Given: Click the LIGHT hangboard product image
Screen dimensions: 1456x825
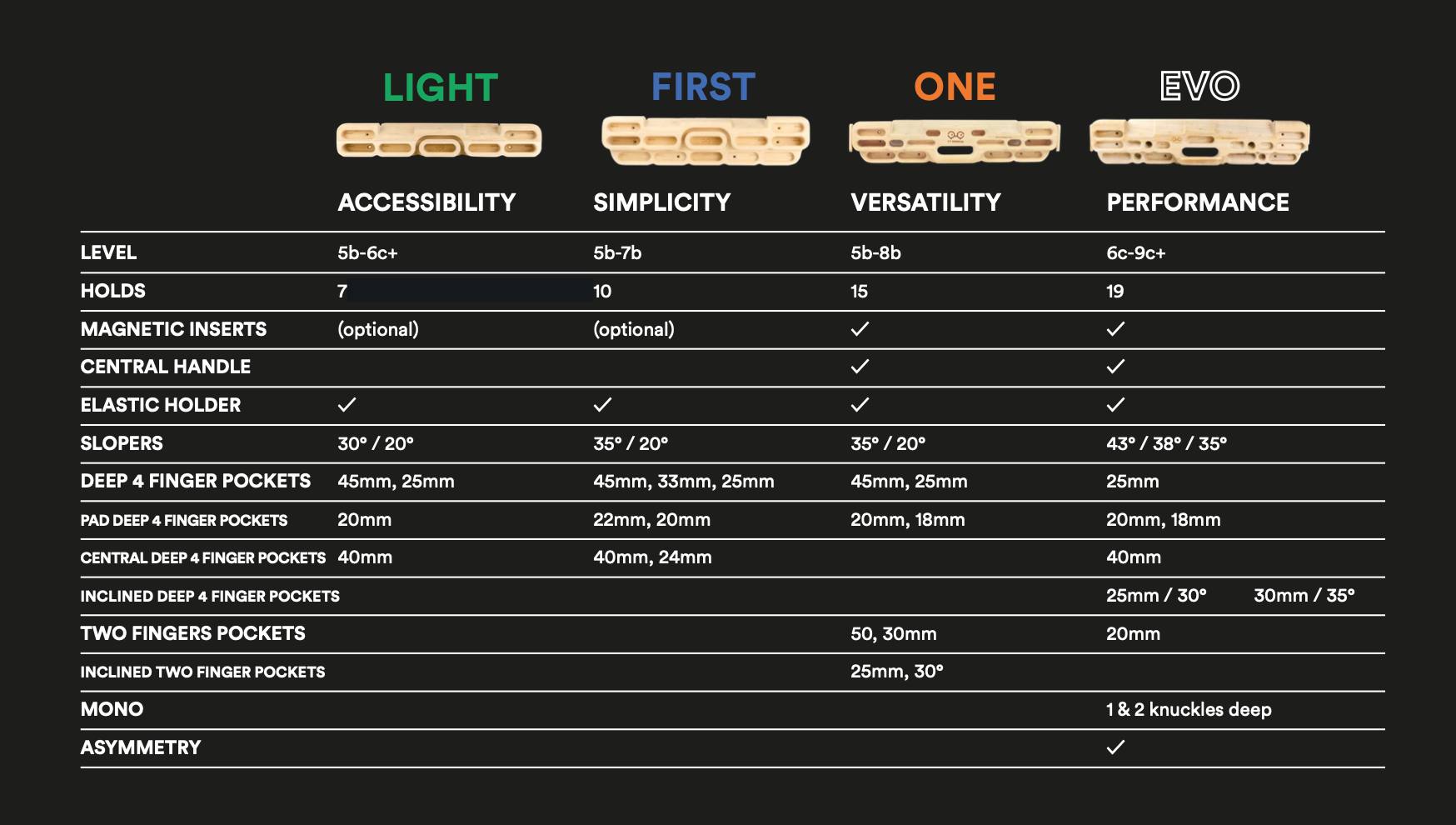Looking at the screenshot, I should pyautogui.click(x=439, y=140).
